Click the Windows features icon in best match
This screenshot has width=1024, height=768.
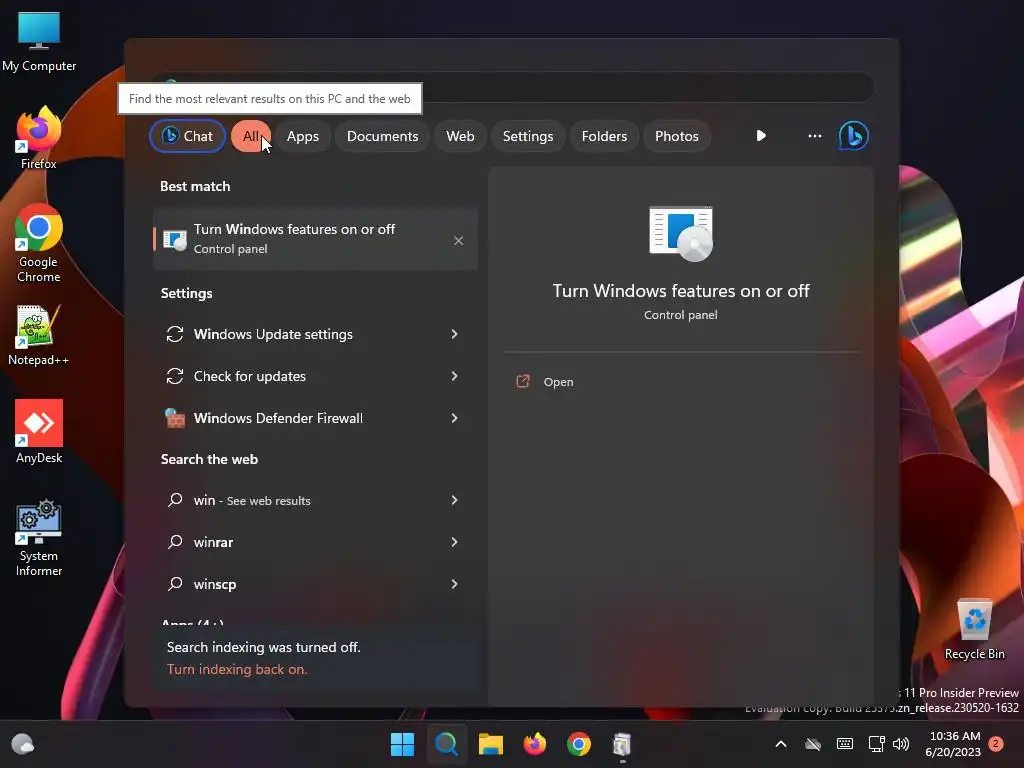[x=174, y=240]
